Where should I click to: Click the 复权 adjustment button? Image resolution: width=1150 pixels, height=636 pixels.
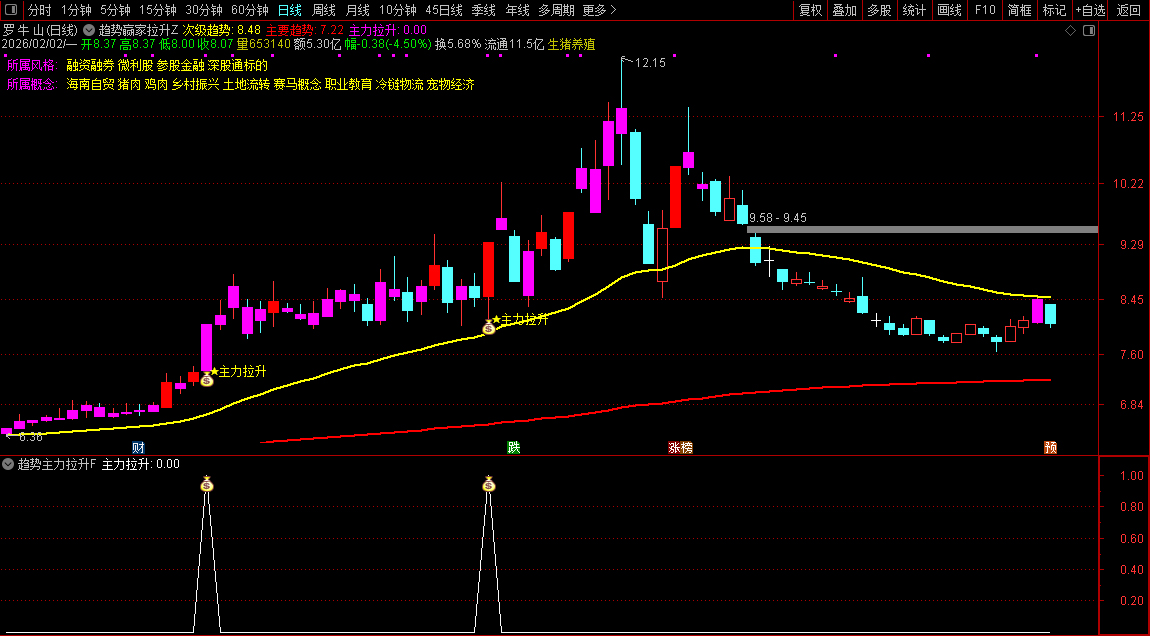coord(810,10)
